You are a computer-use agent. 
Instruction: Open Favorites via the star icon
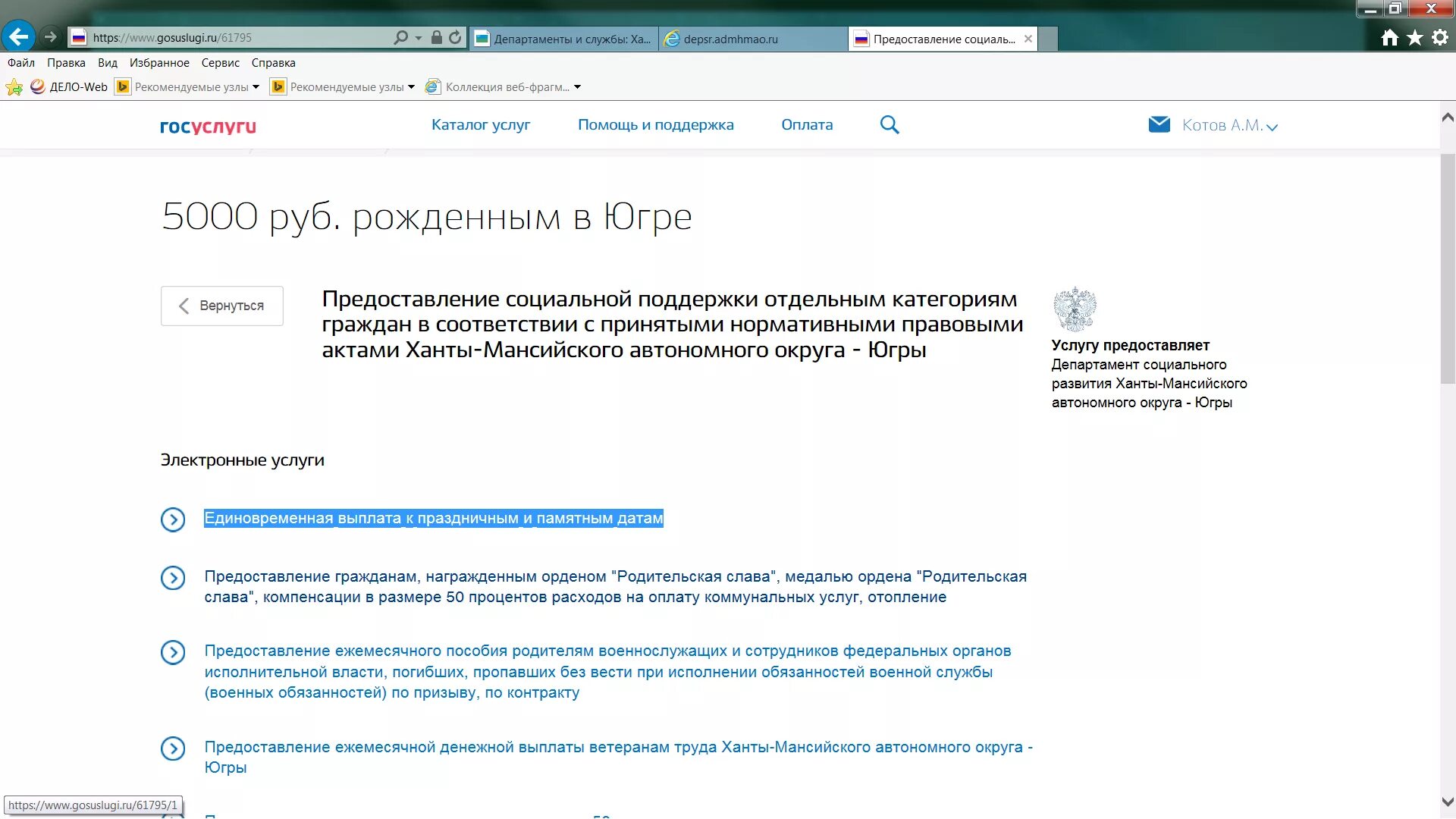tap(1414, 36)
